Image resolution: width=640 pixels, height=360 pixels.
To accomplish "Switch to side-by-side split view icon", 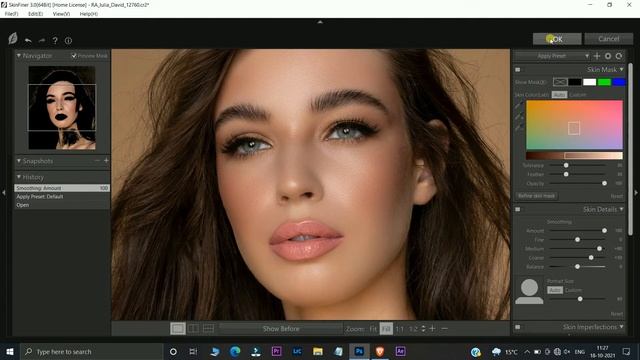I will click(x=193, y=329).
